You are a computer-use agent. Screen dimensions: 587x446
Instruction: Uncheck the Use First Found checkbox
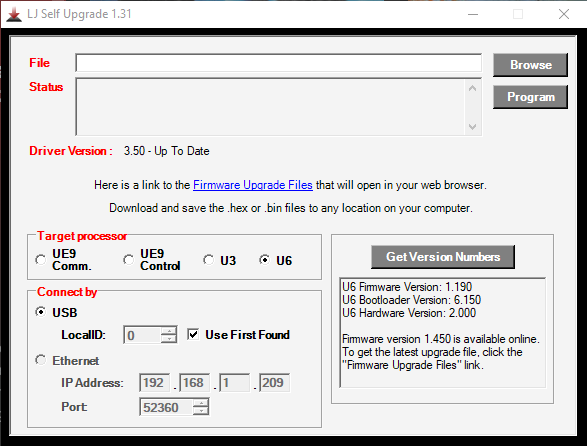[x=193, y=334]
